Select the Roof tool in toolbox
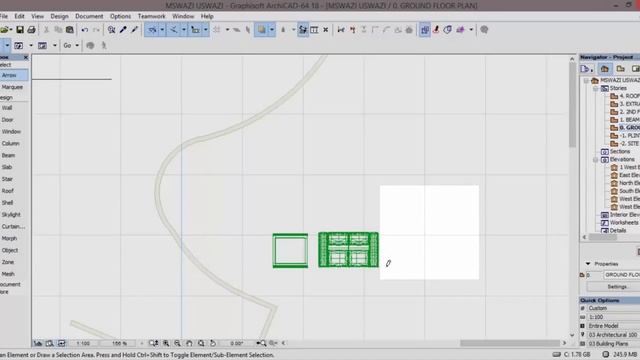Screen dimensions: 640x360 (x=7, y=191)
